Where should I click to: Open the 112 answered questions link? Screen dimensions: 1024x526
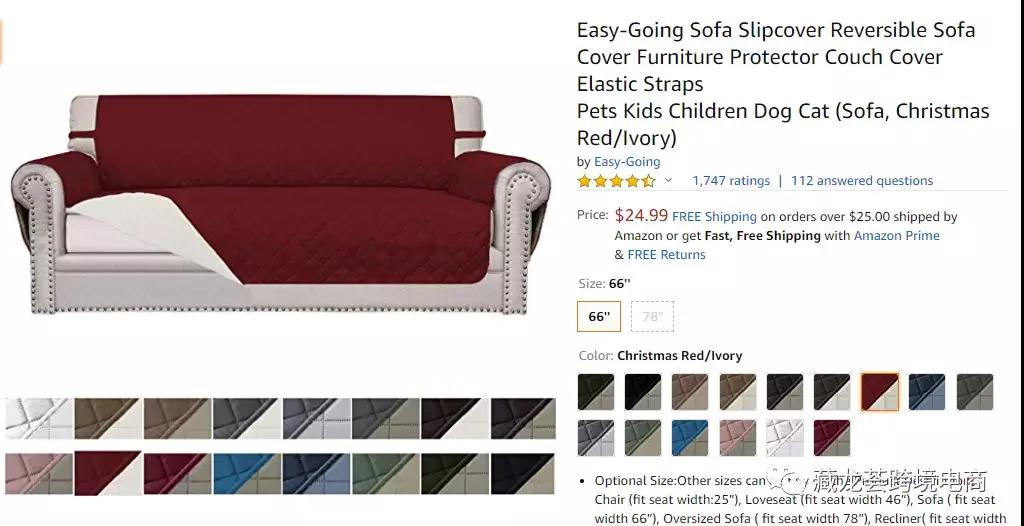(x=861, y=181)
